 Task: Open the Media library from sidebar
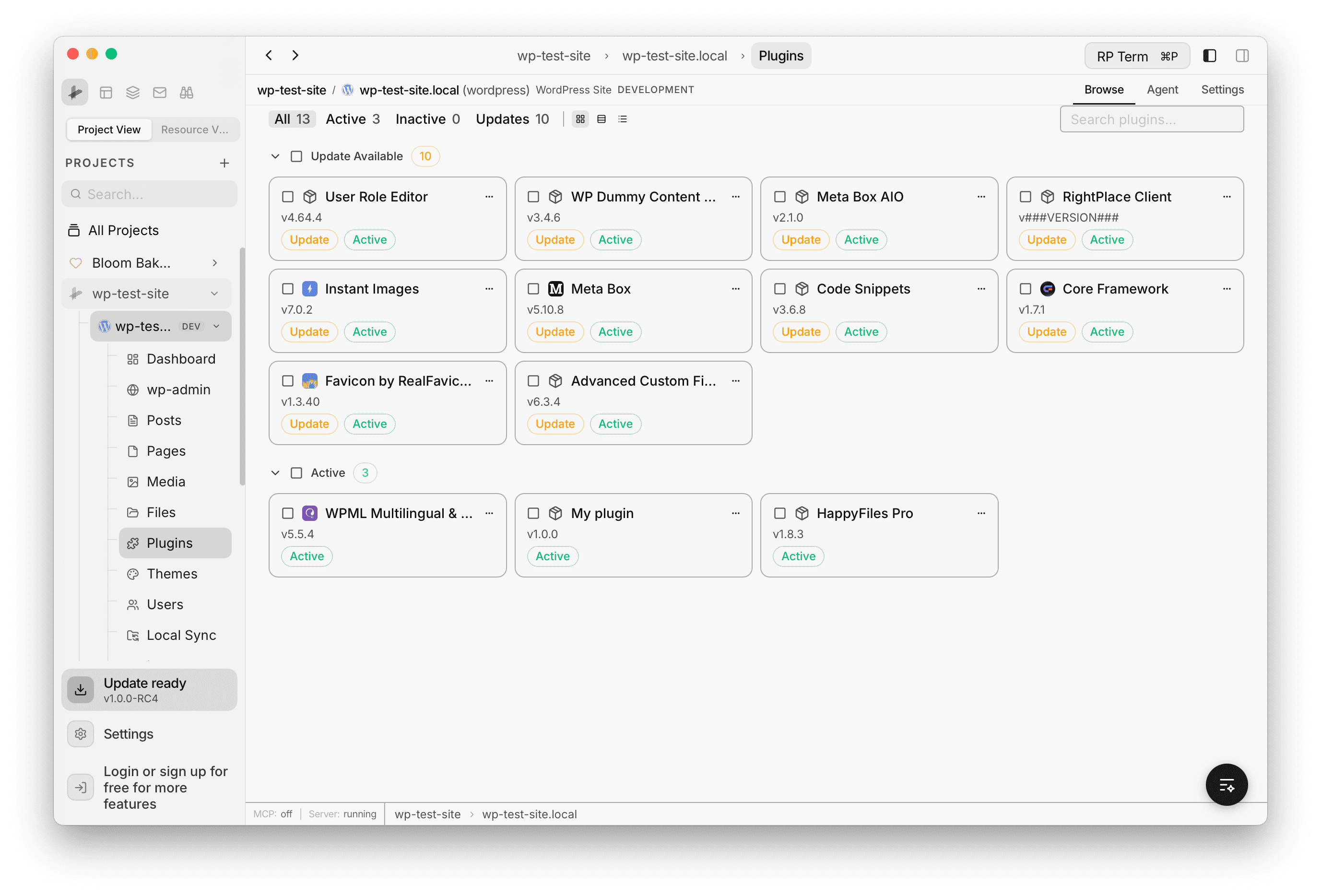pos(165,481)
